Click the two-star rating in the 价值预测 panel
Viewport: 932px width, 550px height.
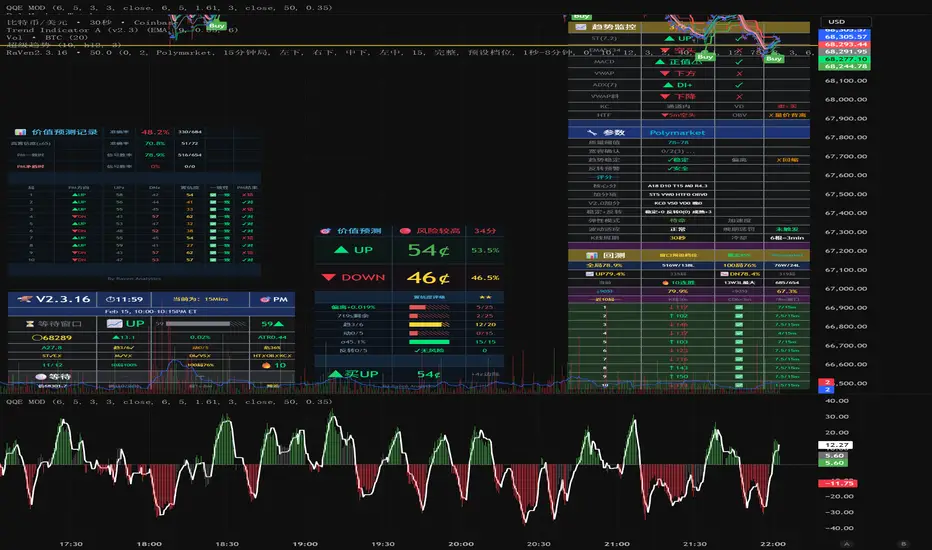(x=485, y=297)
